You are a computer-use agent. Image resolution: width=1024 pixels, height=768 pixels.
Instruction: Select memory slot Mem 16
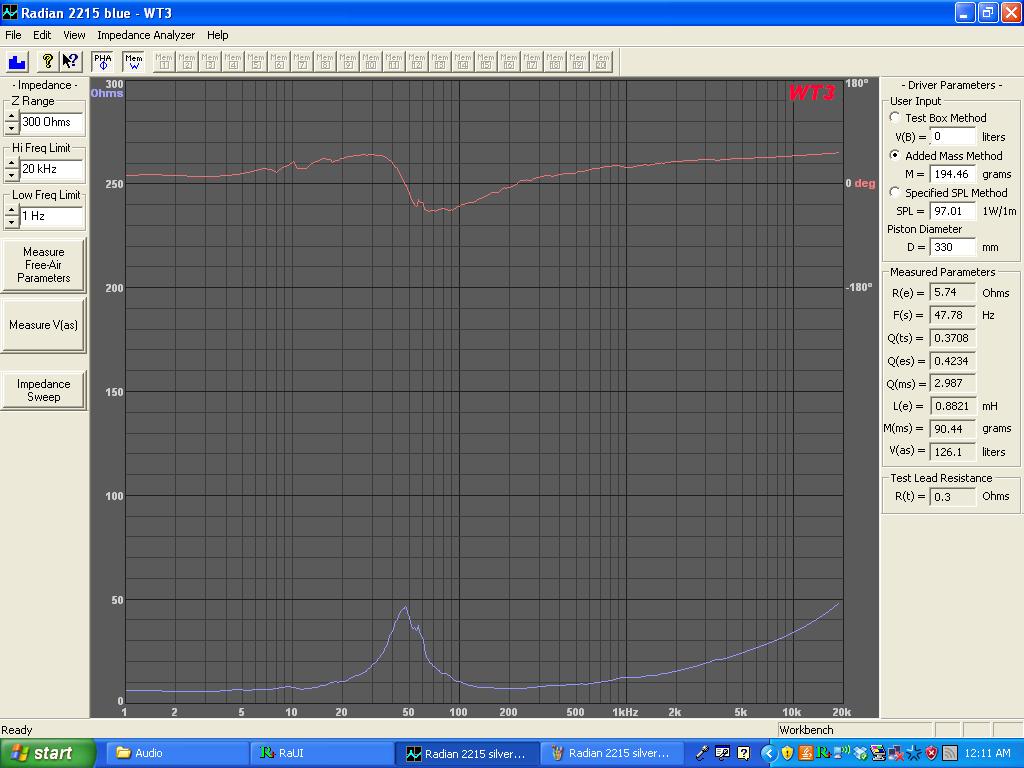tap(509, 62)
